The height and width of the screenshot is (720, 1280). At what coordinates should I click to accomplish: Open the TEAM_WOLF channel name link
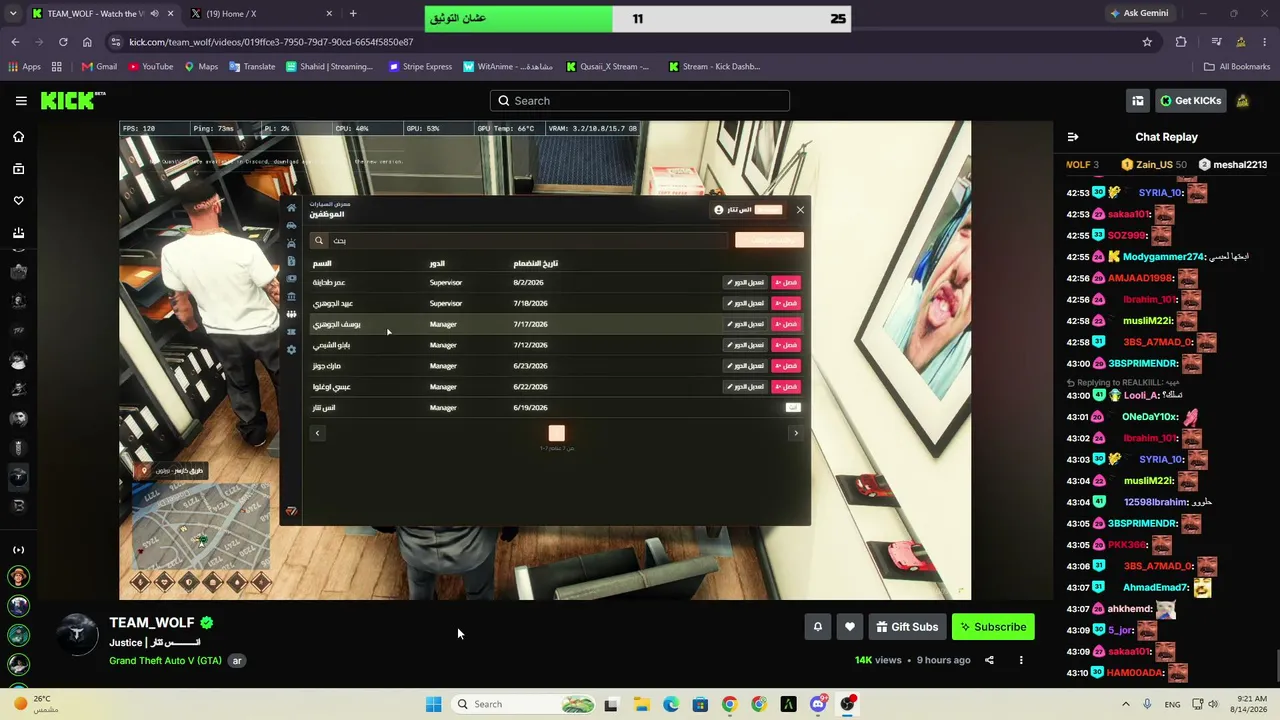click(152, 622)
